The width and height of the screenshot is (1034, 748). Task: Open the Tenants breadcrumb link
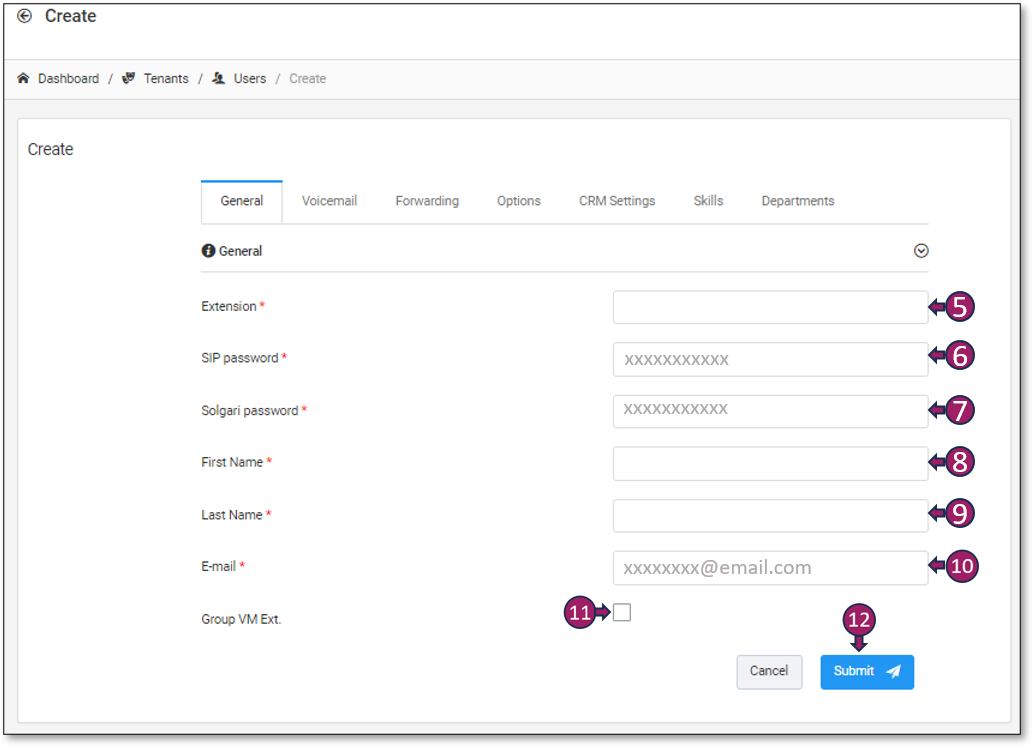[165, 79]
